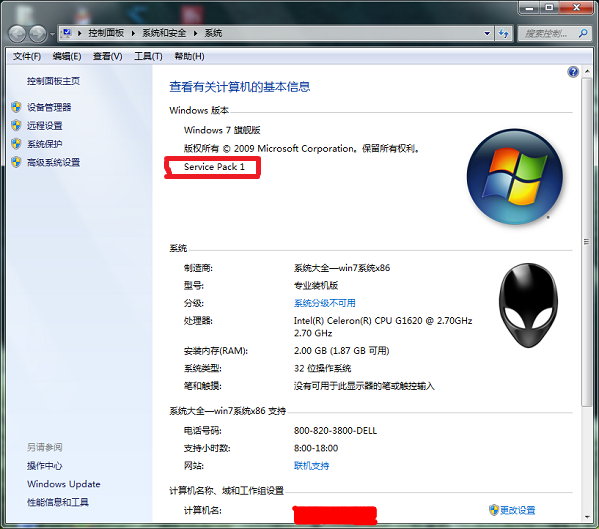Viewport: 599px width, 529px height.
Task: Open the 帮助(H) menu
Action: point(189,57)
